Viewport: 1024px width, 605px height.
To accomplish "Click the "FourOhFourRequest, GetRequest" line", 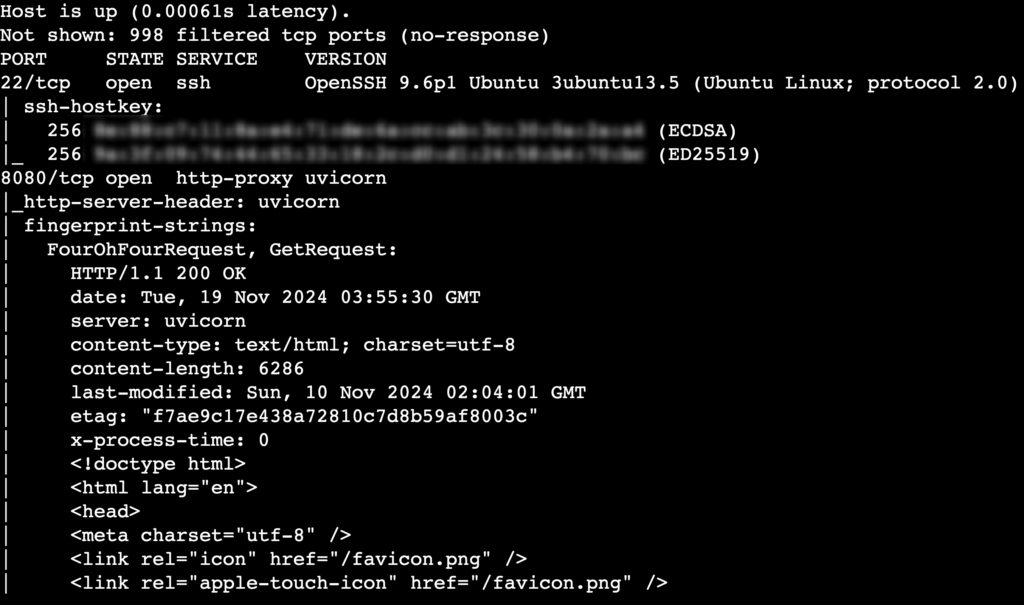I will (222, 249).
